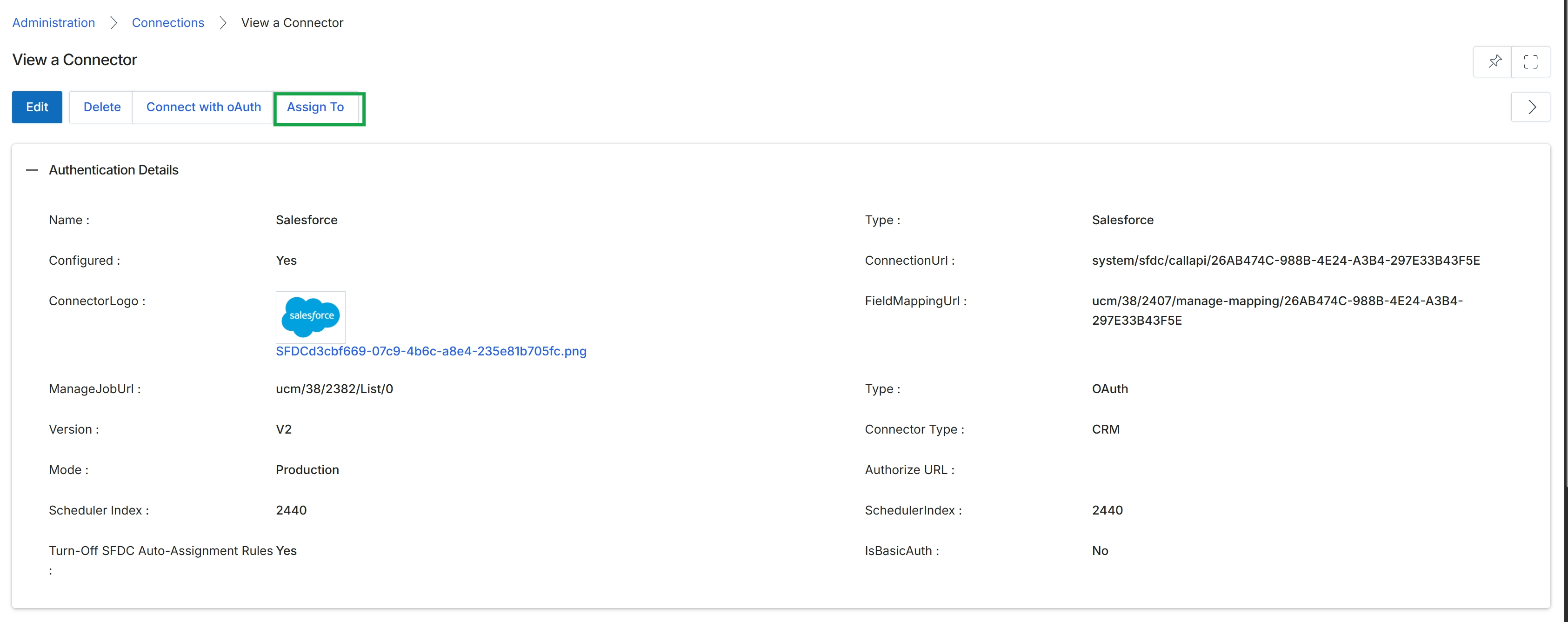Toggle fullscreen view of the page

pos(1530,61)
